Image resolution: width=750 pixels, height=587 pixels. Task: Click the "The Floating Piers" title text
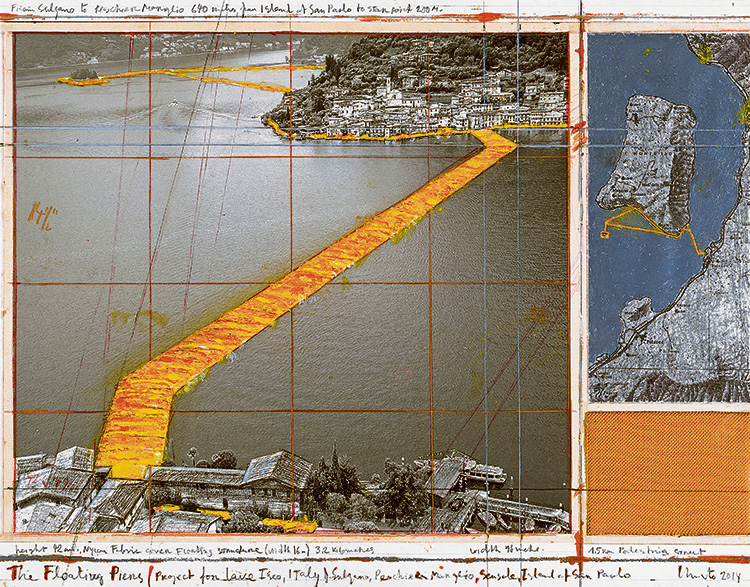pyautogui.click(x=75, y=573)
